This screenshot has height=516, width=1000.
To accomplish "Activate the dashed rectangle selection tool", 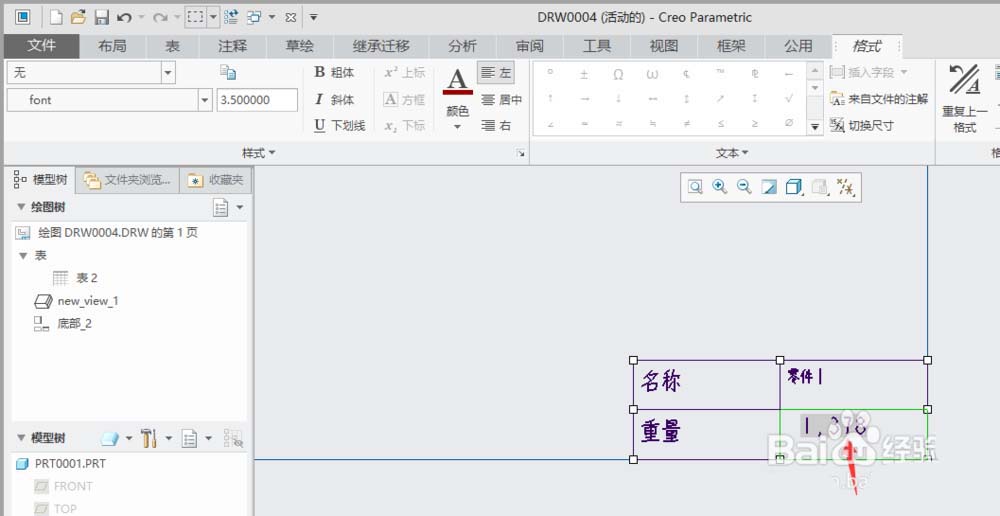I will tap(195, 17).
